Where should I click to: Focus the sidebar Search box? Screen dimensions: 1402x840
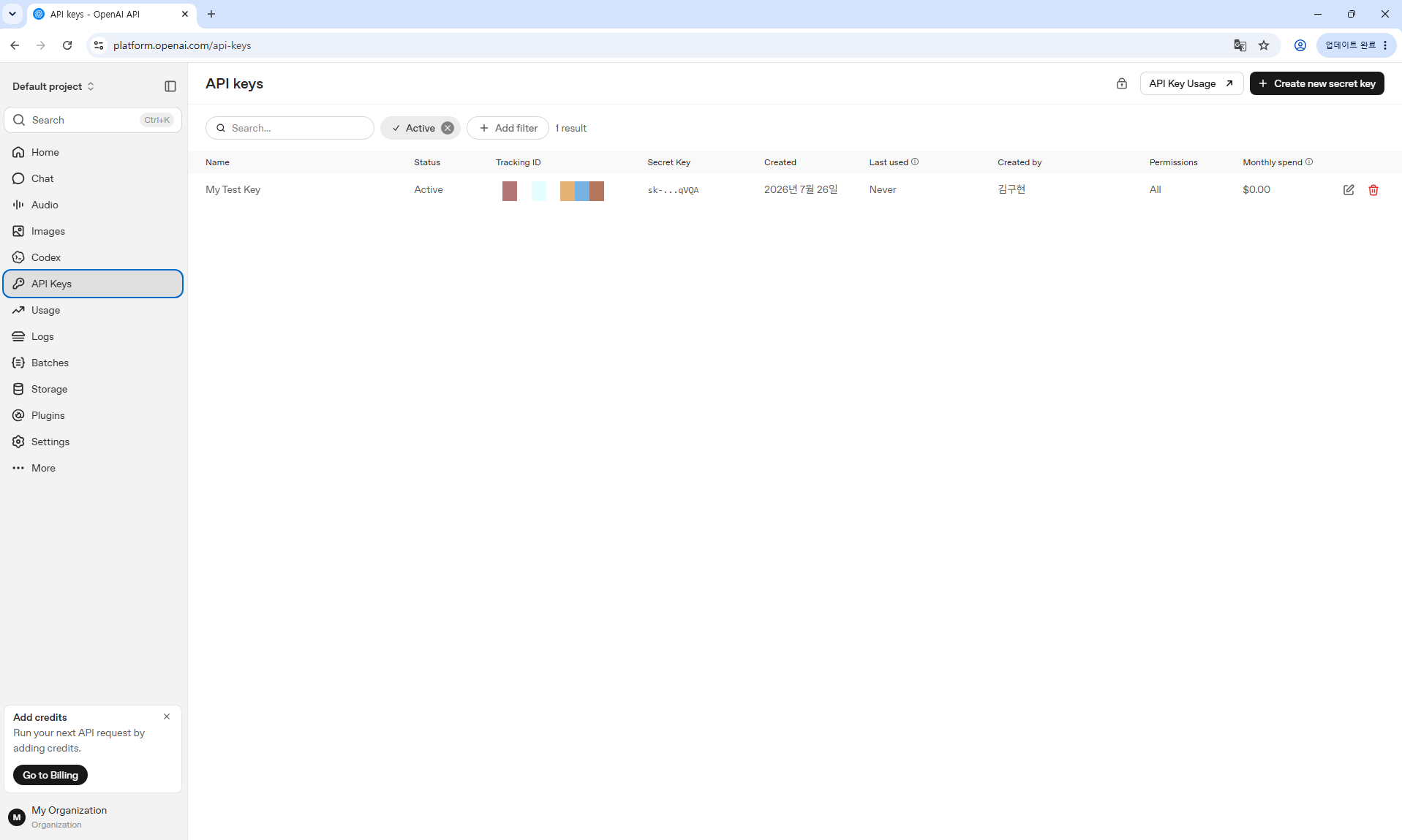click(x=93, y=120)
